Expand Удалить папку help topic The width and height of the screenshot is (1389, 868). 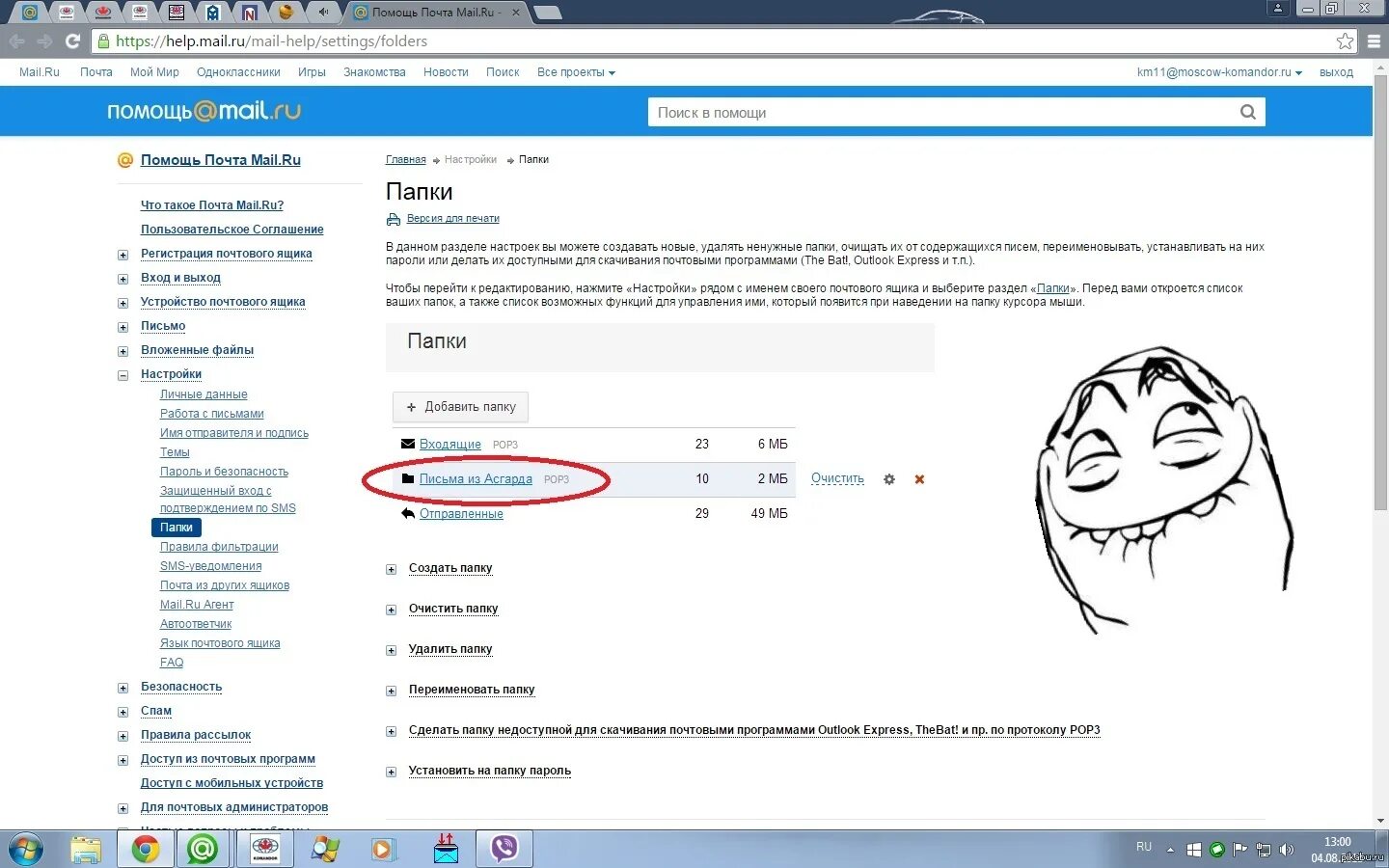(391, 650)
